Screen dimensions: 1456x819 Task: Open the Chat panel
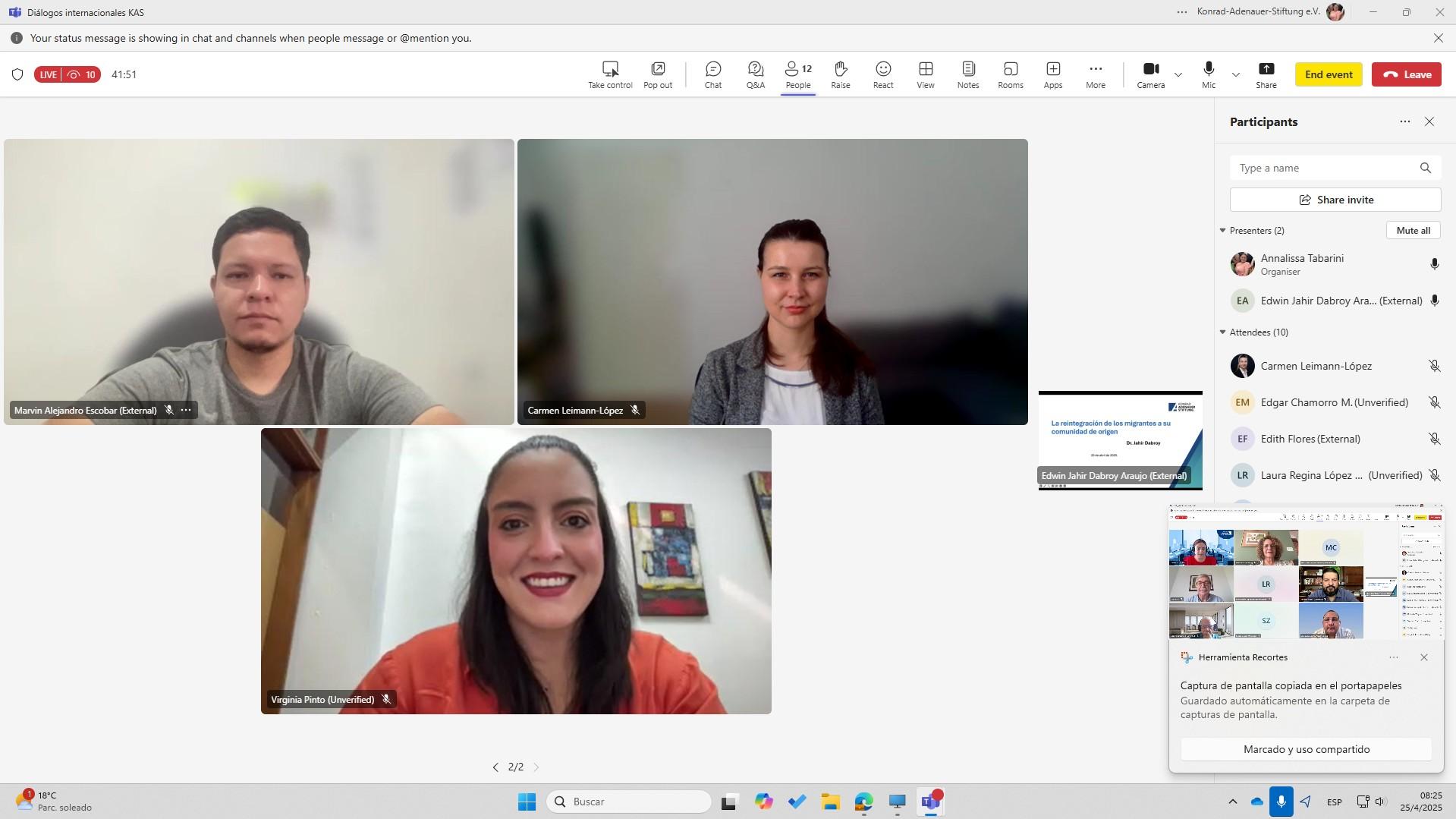(x=712, y=74)
